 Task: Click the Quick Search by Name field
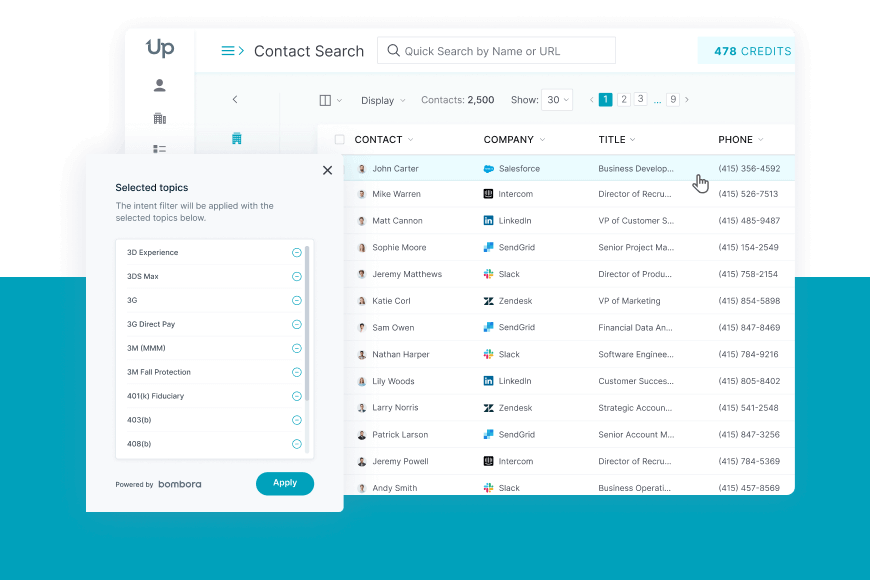point(497,50)
